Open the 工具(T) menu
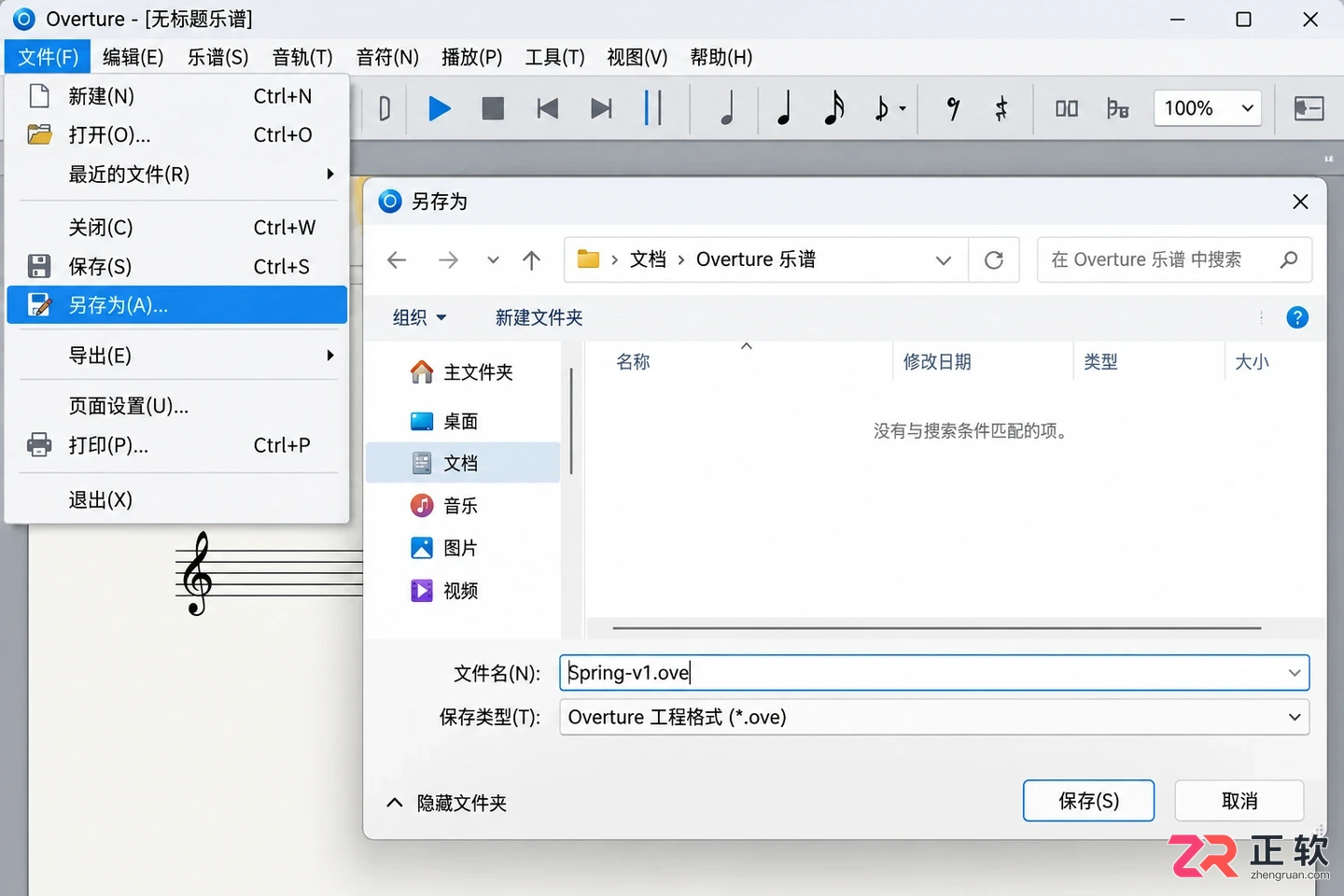Image resolution: width=1344 pixels, height=896 pixels. point(555,57)
